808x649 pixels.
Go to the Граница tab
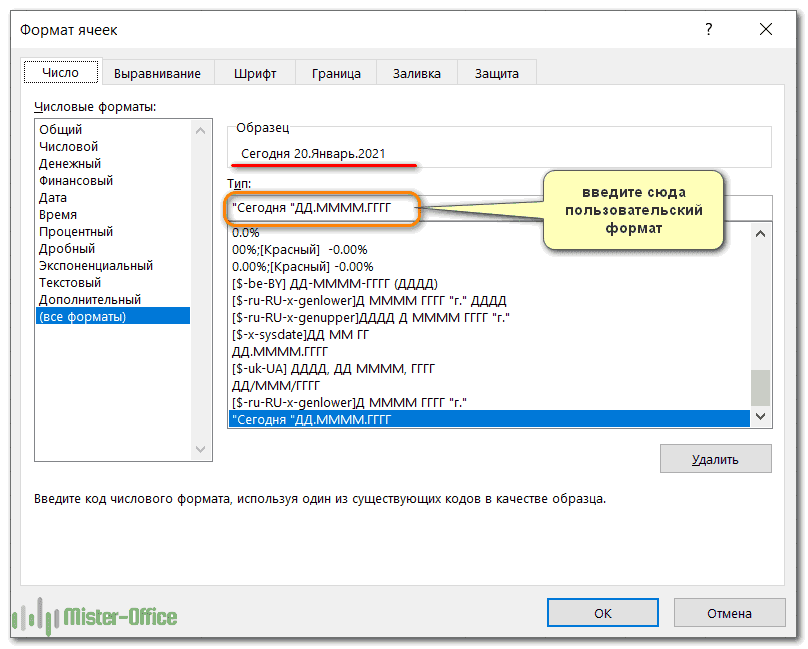(x=335, y=73)
